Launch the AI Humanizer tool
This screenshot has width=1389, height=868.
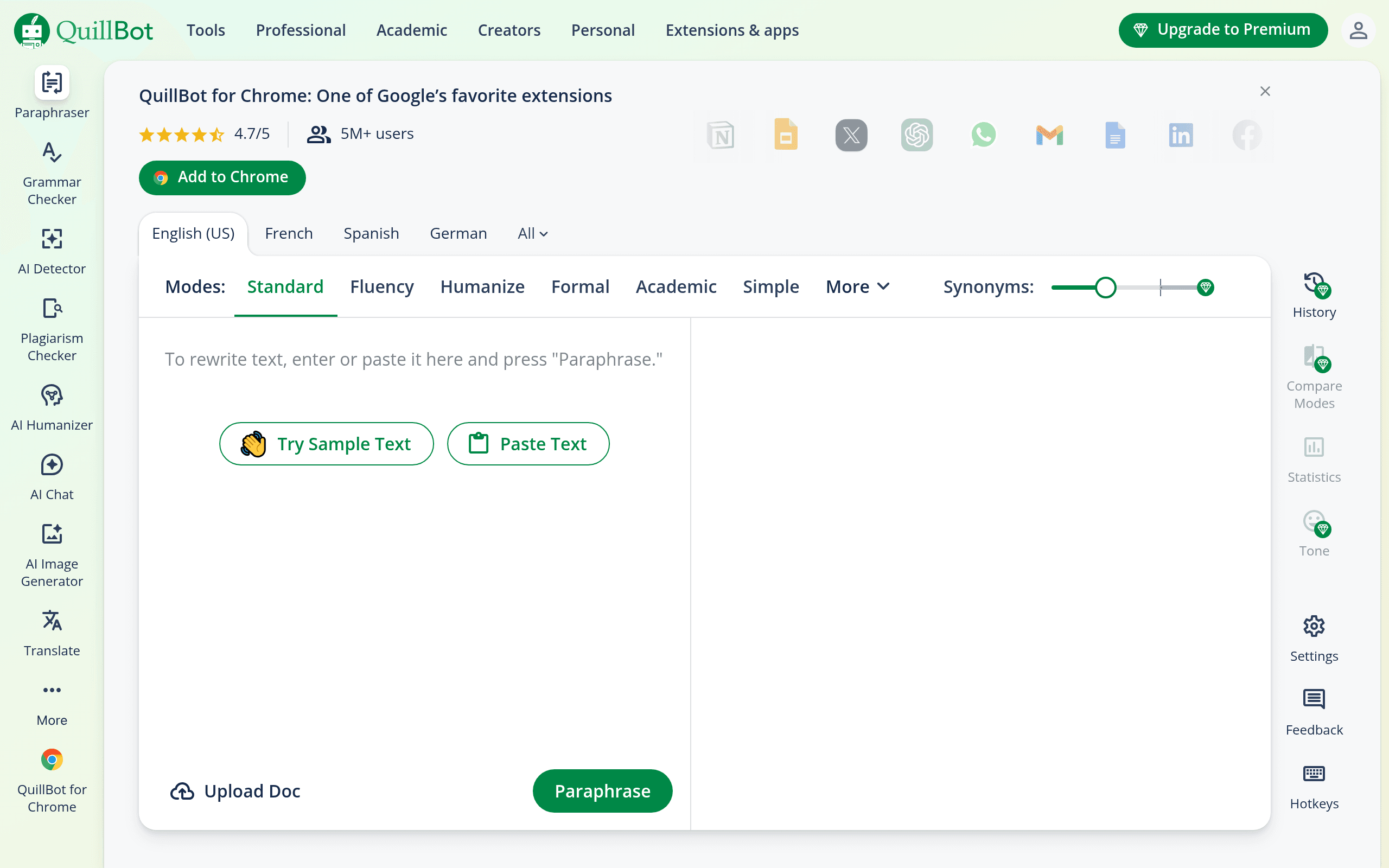tap(52, 407)
